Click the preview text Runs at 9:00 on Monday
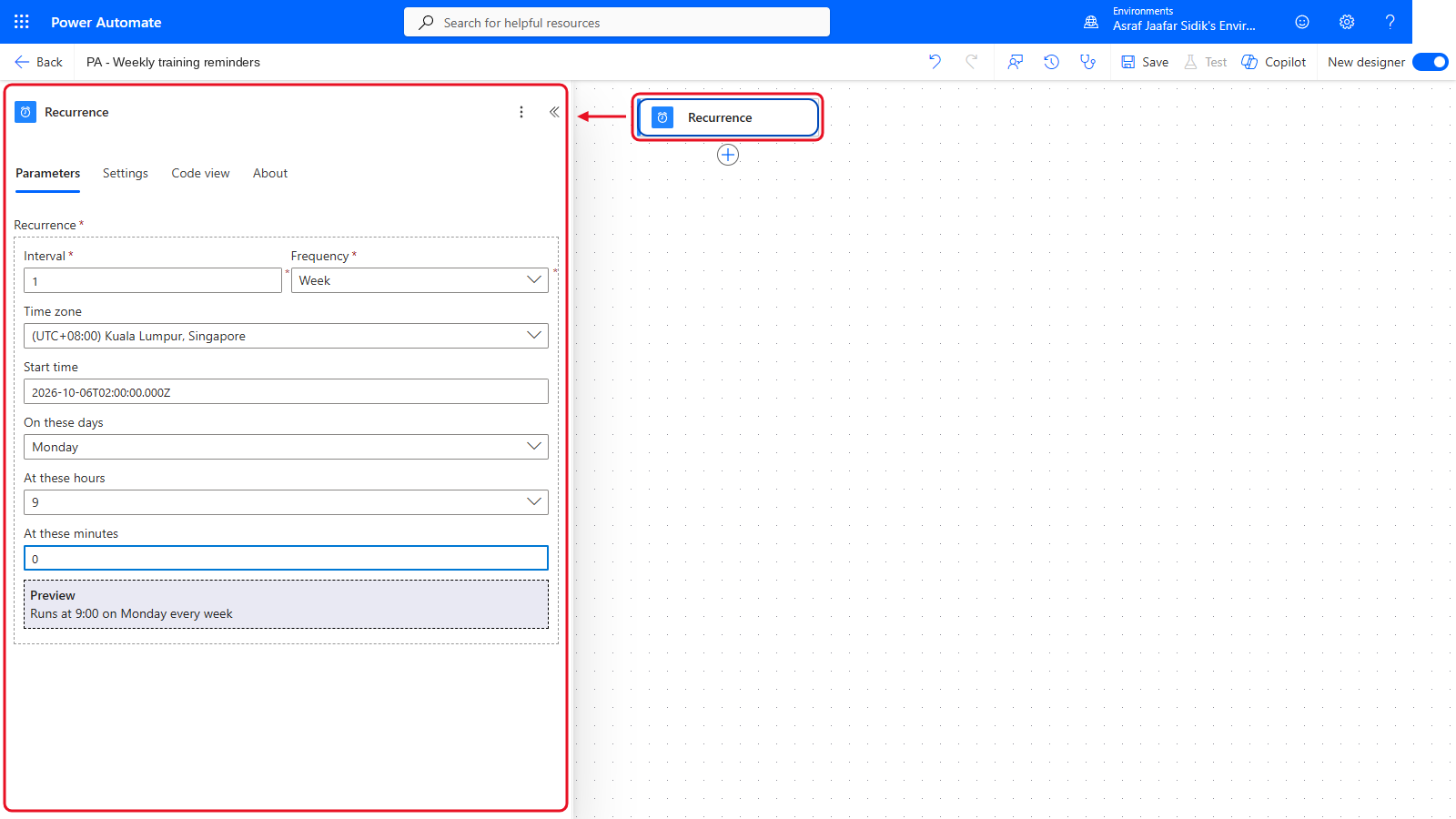 click(x=131, y=613)
